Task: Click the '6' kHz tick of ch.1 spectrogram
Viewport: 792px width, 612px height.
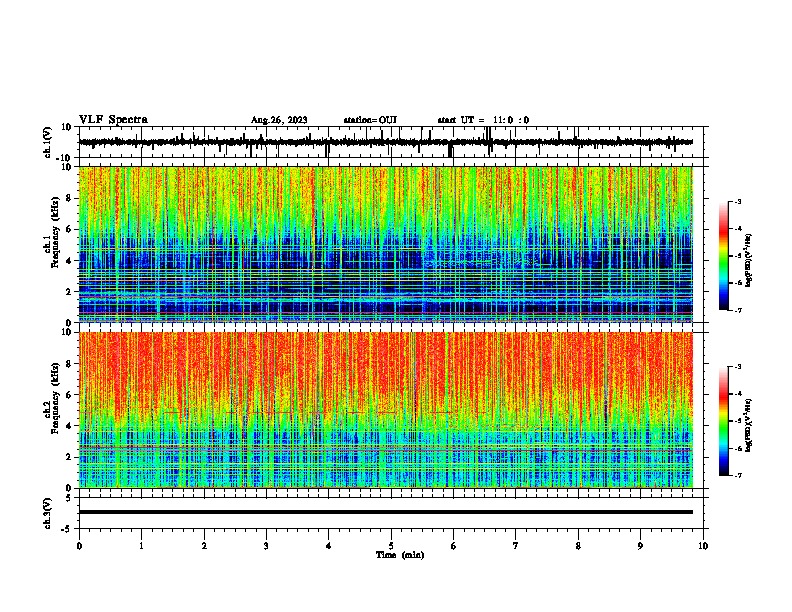Action: coord(69,229)
